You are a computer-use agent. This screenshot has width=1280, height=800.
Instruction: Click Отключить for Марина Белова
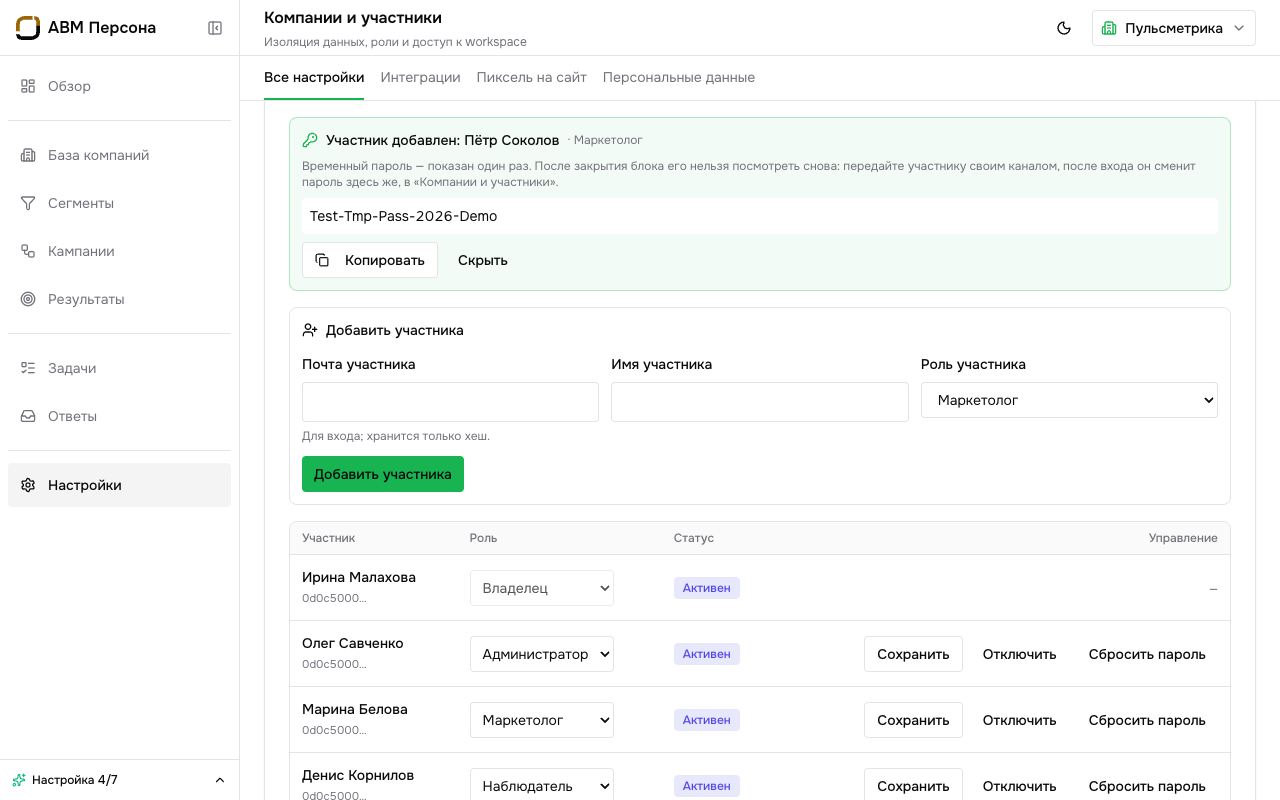1020,720
